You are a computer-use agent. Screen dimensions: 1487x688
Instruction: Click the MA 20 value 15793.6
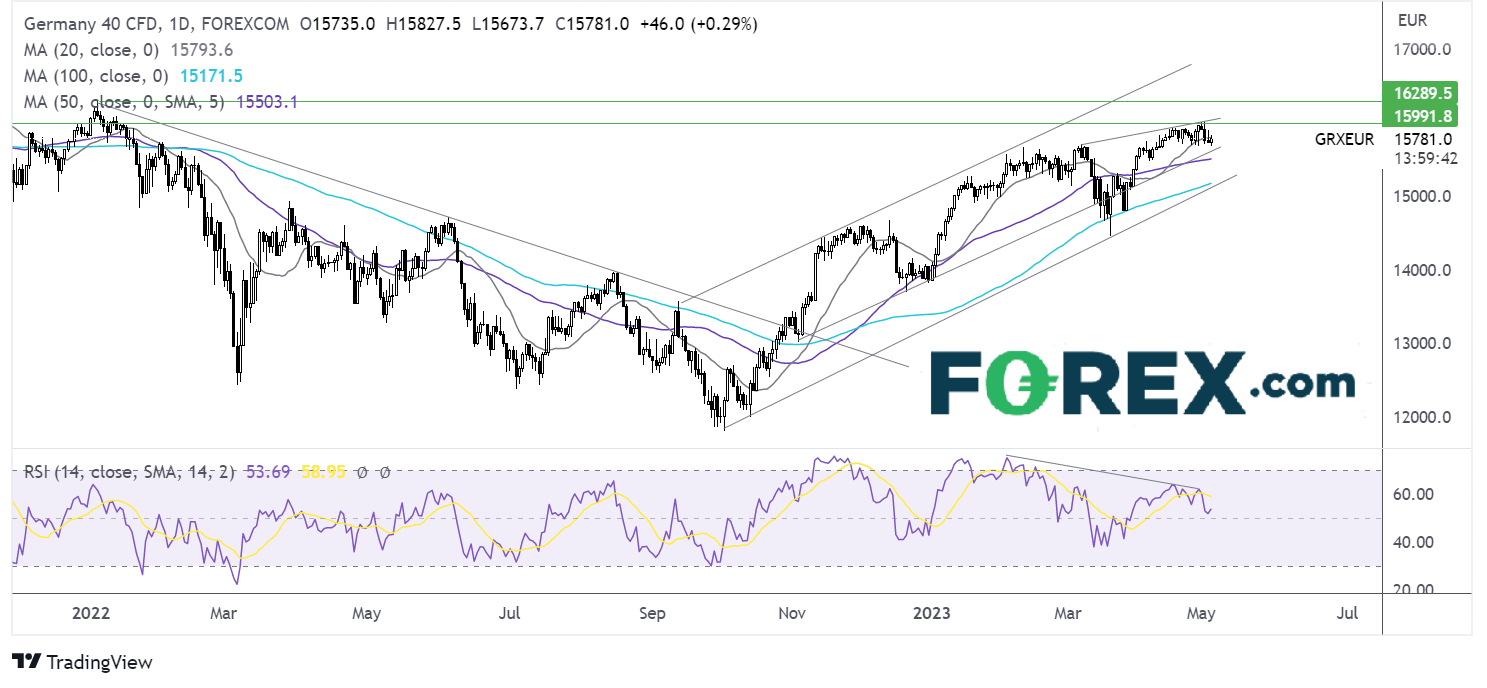203,50
